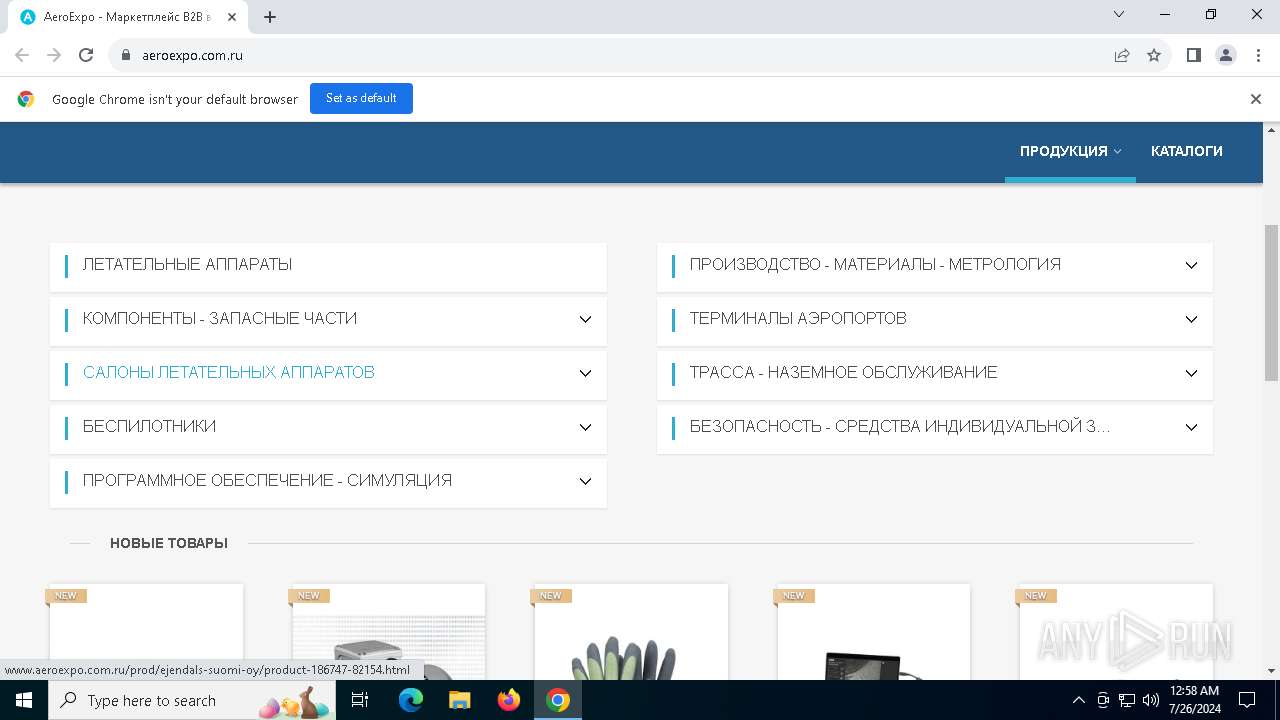
Task: Expand ТЕРМИНАЛЫ АЭРОПОРТОВ chevron
Action: point(1191,319)
